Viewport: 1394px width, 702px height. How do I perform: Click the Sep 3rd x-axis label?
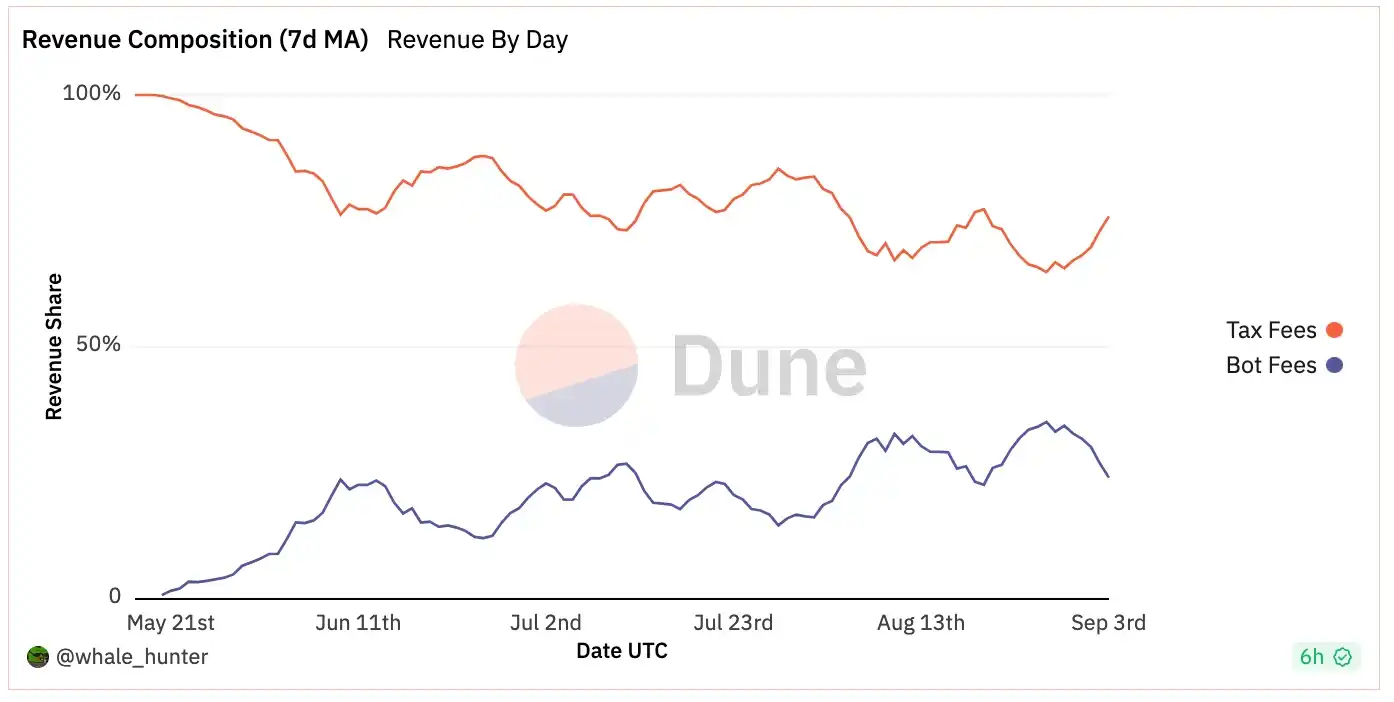coord(1108,623)
